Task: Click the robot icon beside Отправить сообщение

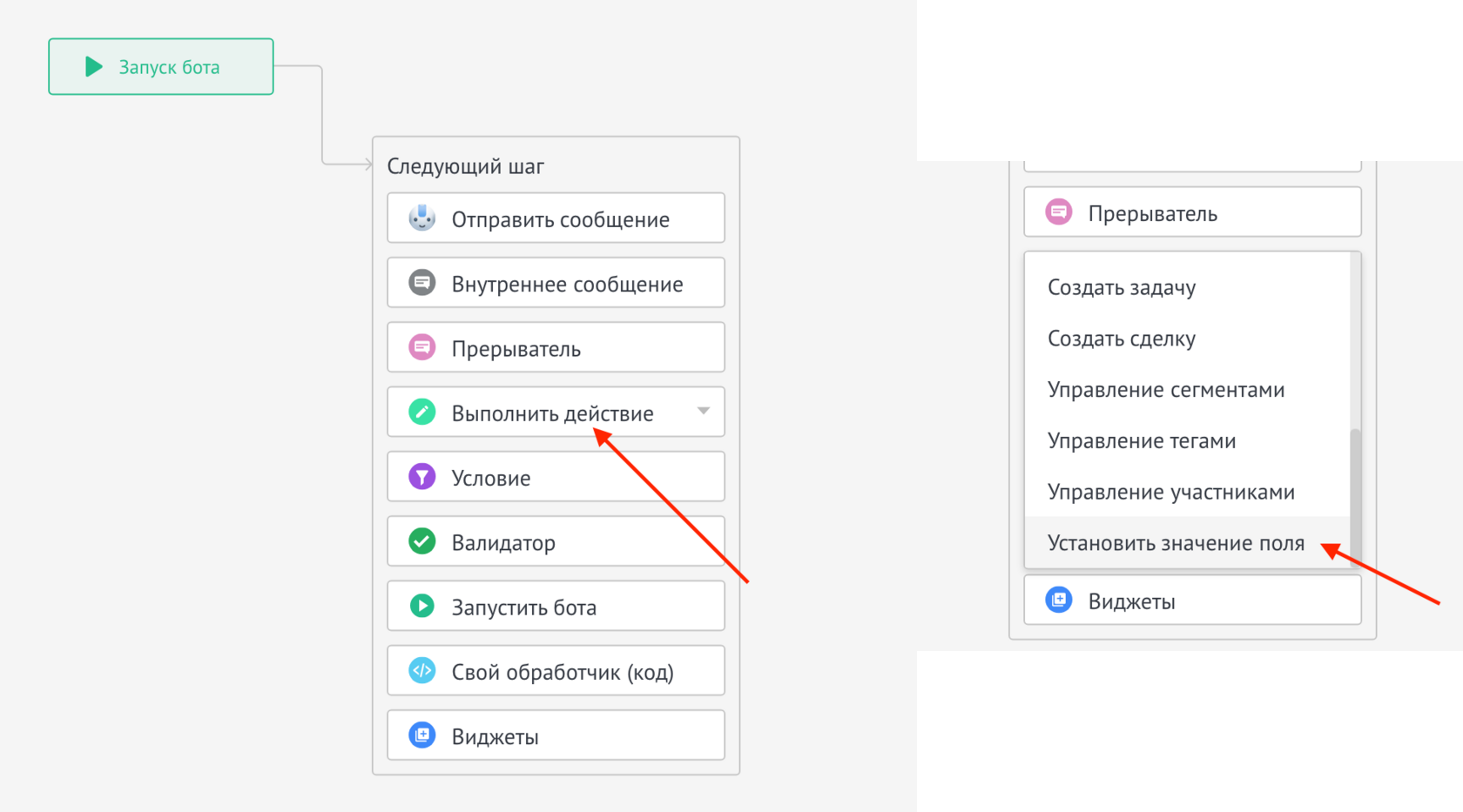Action: (x=422, y=218)
